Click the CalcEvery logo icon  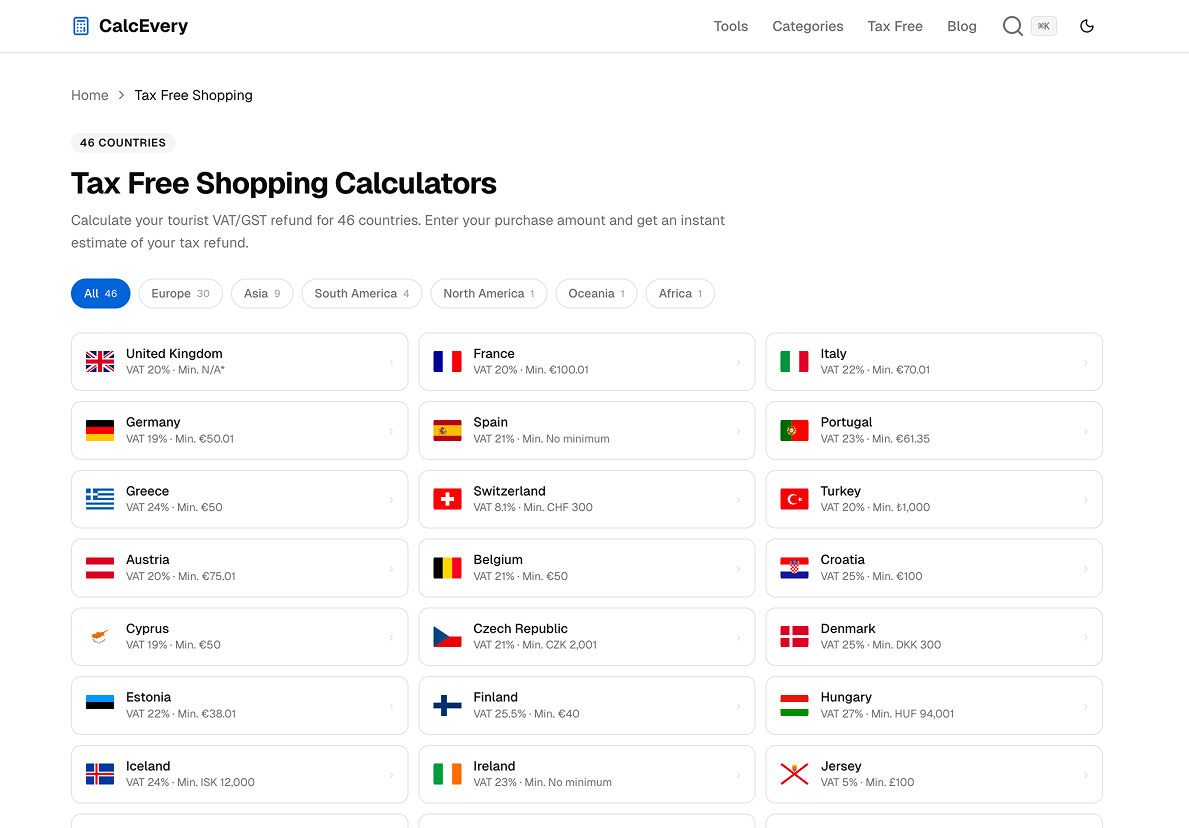coord(79,25)
